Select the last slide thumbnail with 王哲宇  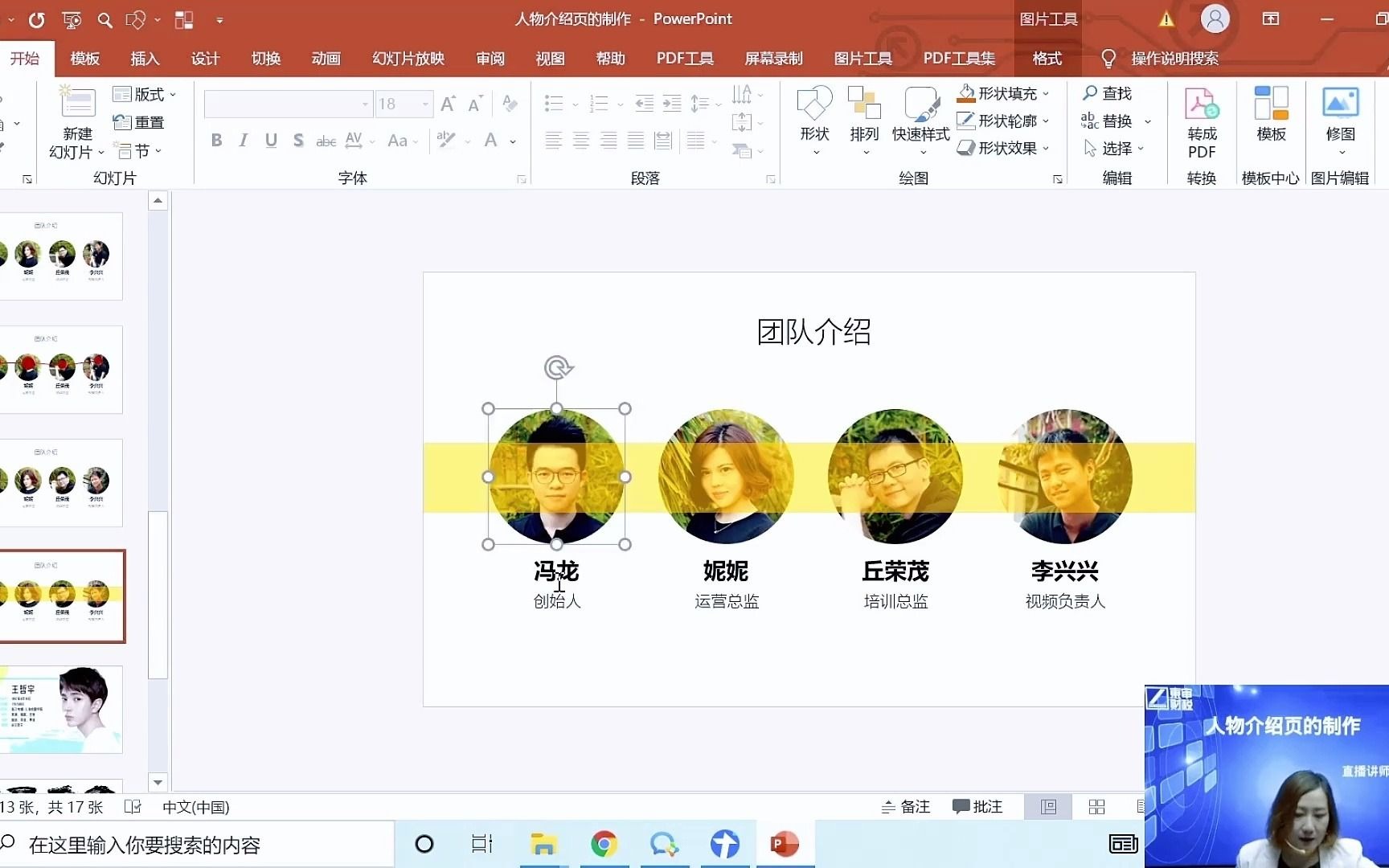[63, 710]
